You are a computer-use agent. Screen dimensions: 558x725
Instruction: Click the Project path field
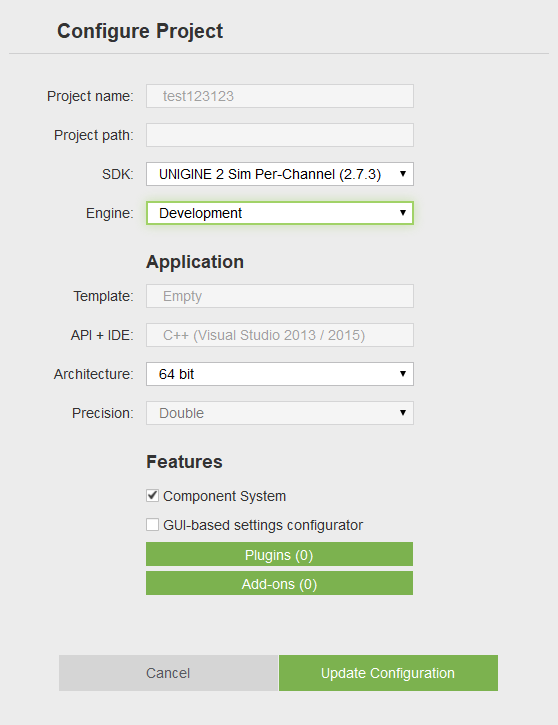pos(280,135)
